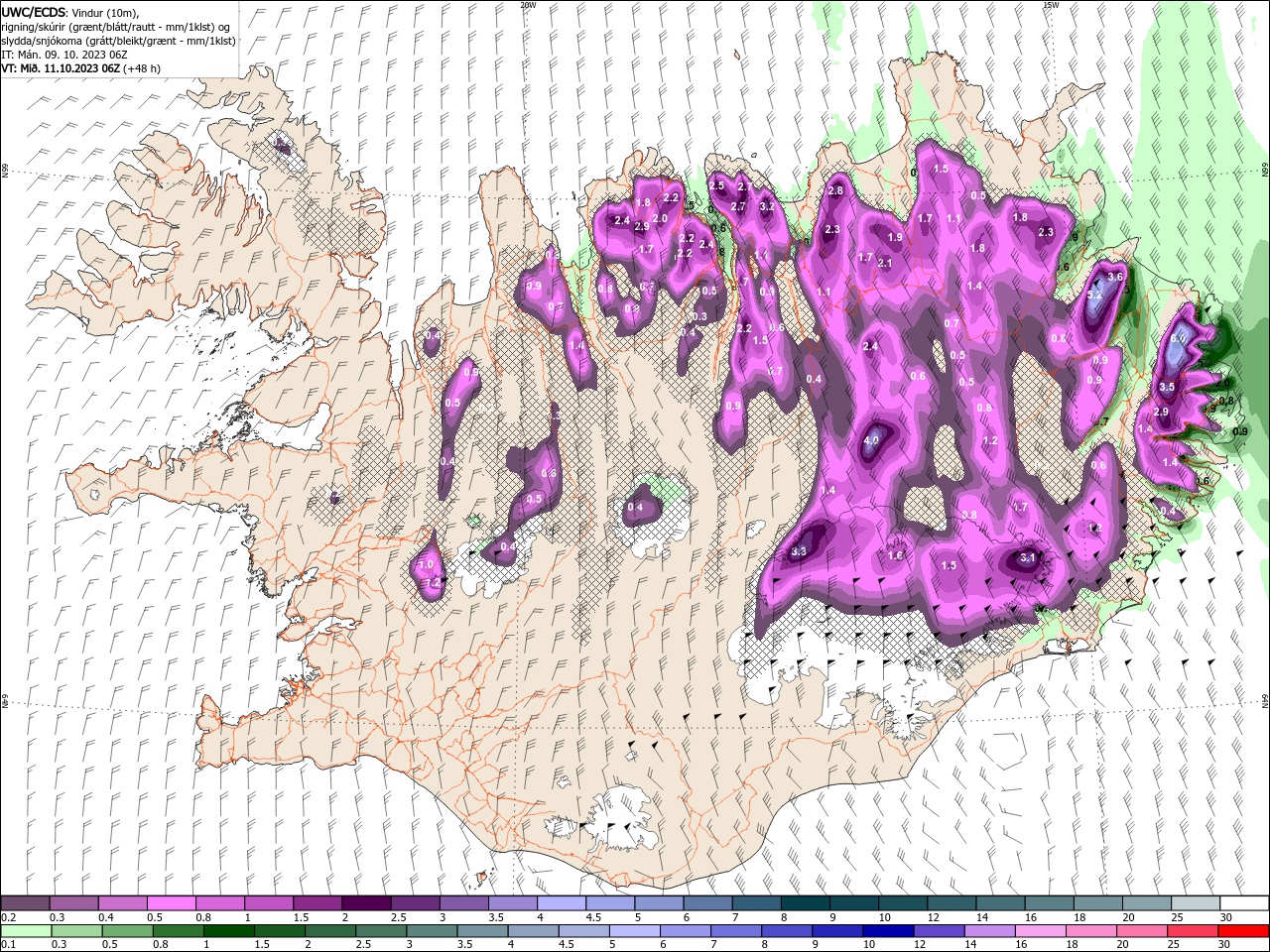1270x952 pixels.
Task: Pick the 16–18 light pink swatch, lower scale
Action: (x=1041, y=931)
